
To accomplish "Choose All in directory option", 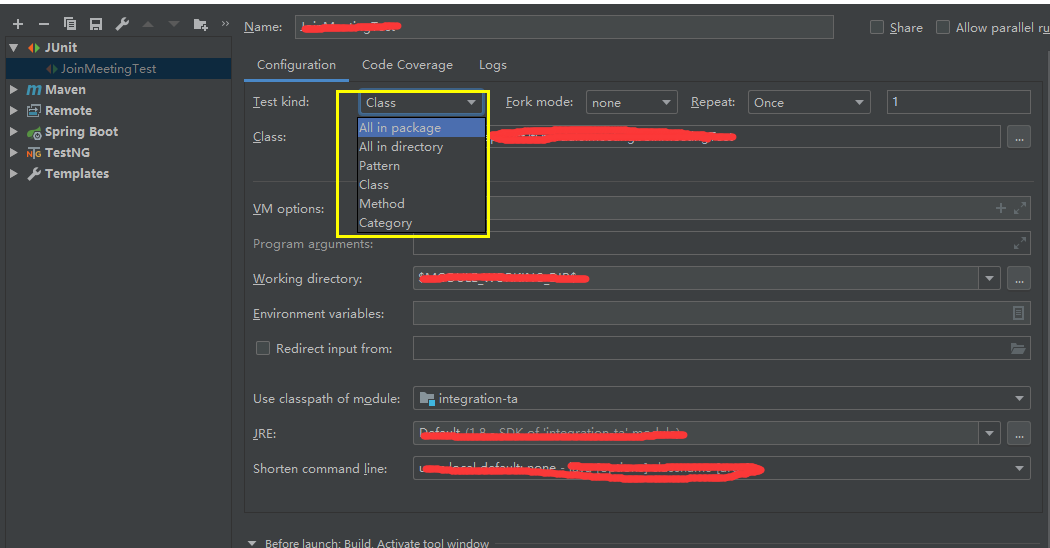I will point(421,147).
